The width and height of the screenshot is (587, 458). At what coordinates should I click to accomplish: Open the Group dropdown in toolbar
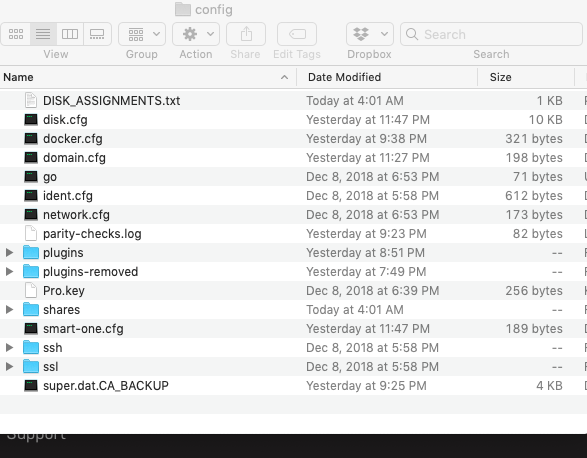(142, 34)
